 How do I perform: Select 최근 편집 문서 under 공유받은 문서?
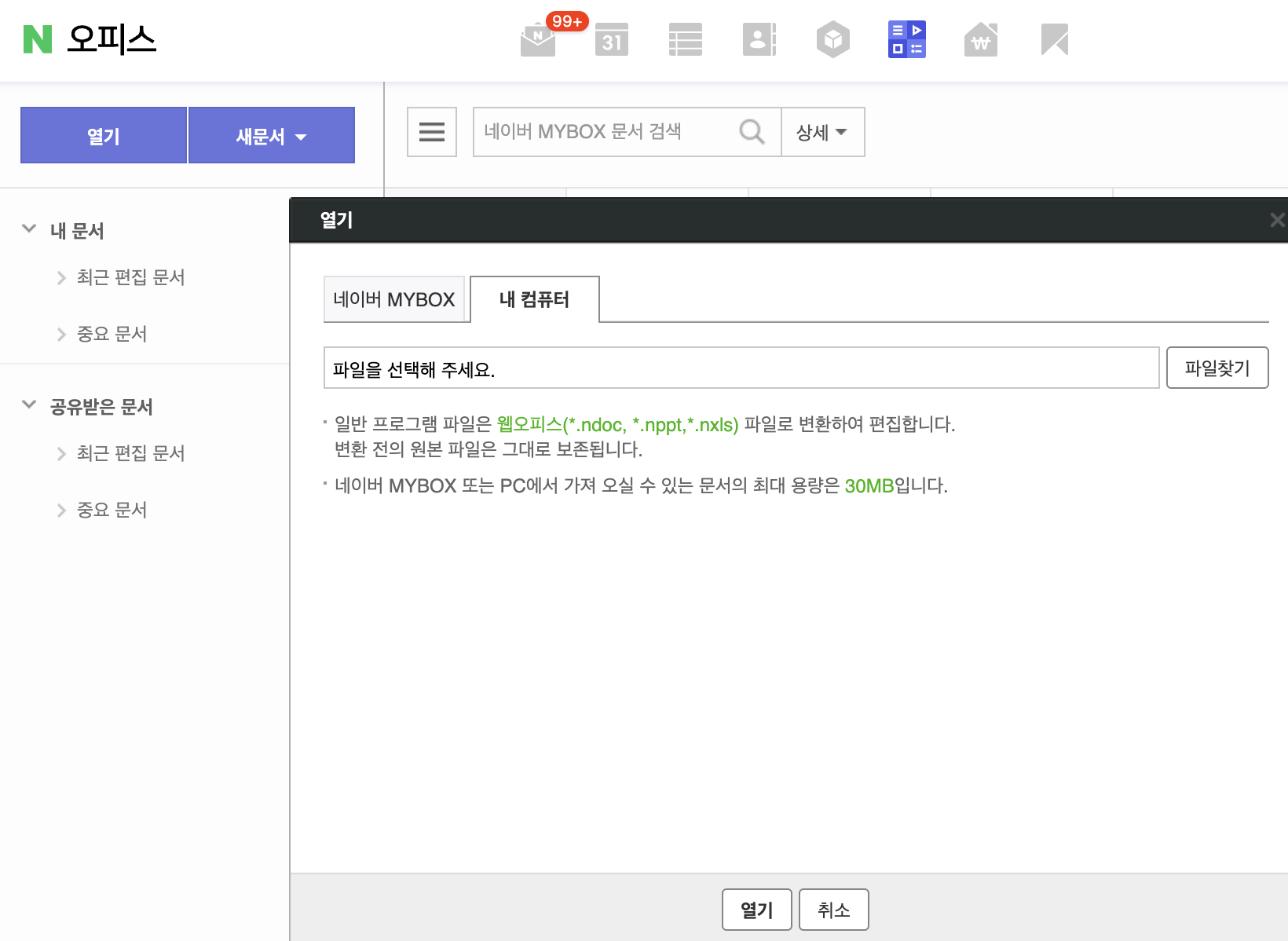tap(130, 453)
